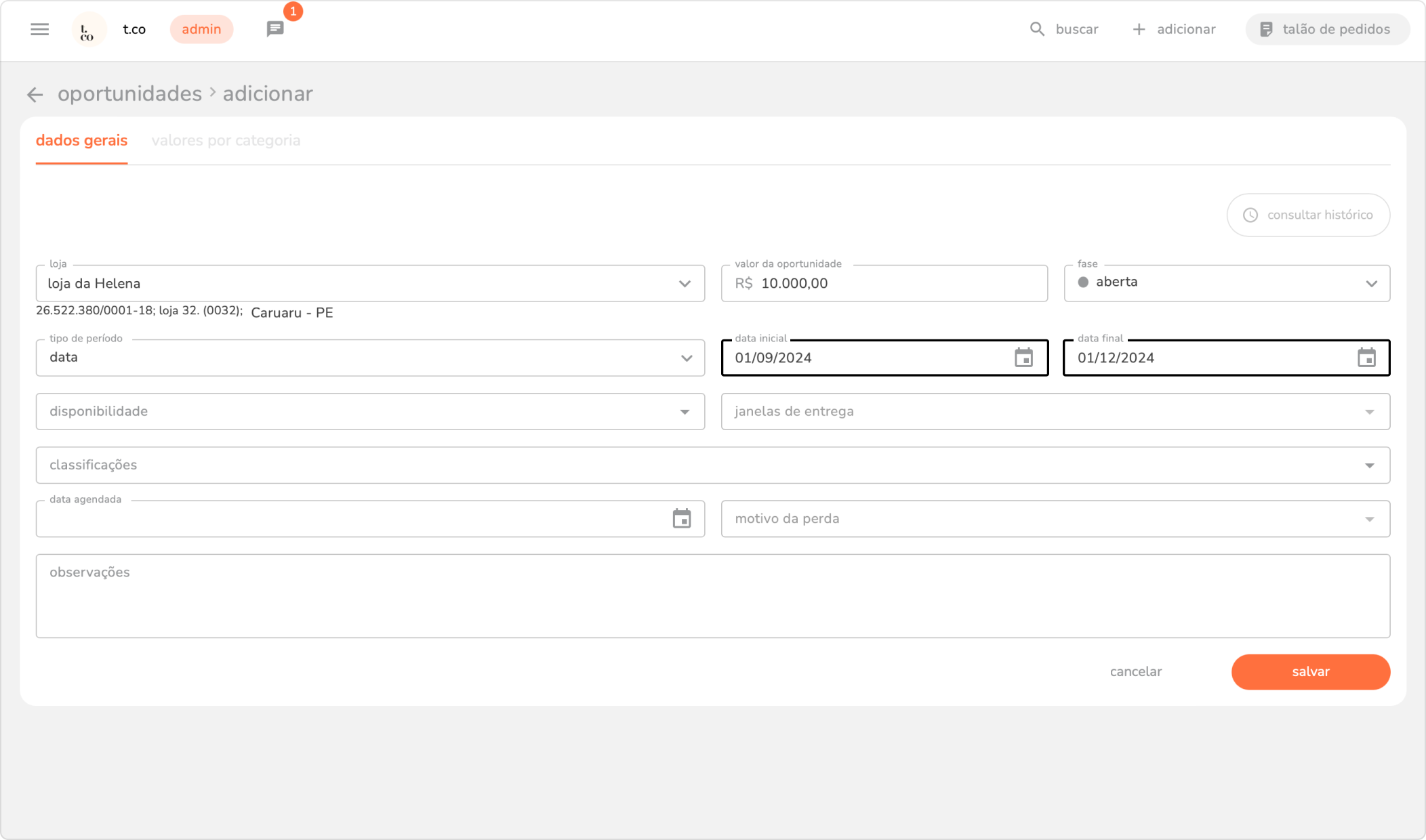The width and height of the screenshot is (1426, 840).
Task: Expand the loja dropdown
Action: tap(685, 284)
